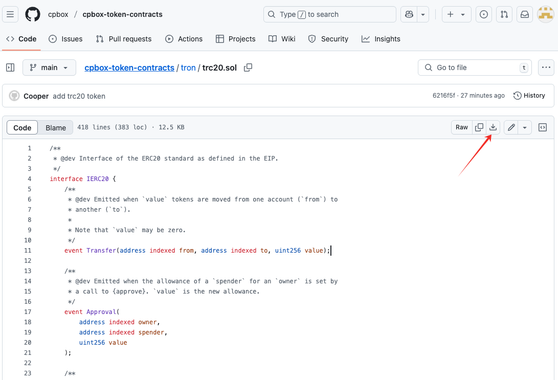This screenshot has height=380, width=558.
Task: Open cpbox-token-contracts breadcrumb link
Action: click(129, 68)
